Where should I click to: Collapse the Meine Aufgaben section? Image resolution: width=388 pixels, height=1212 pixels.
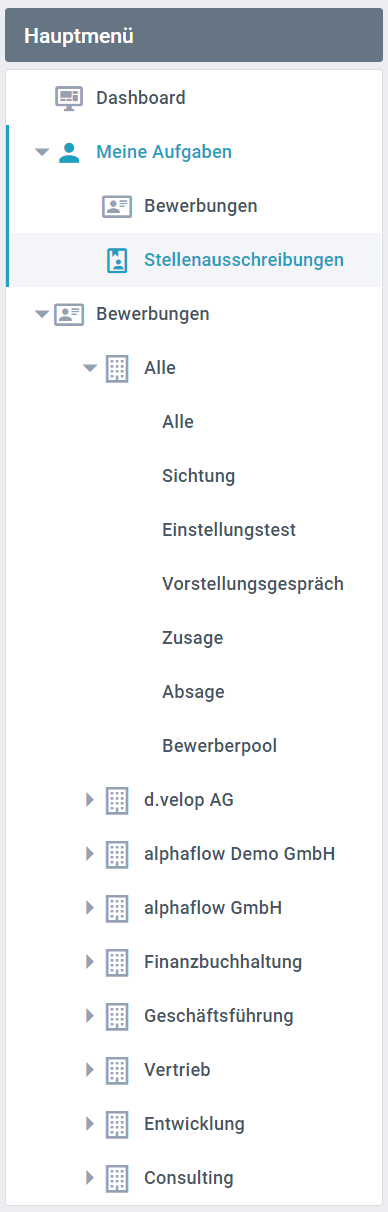click(x=42, y=153)
